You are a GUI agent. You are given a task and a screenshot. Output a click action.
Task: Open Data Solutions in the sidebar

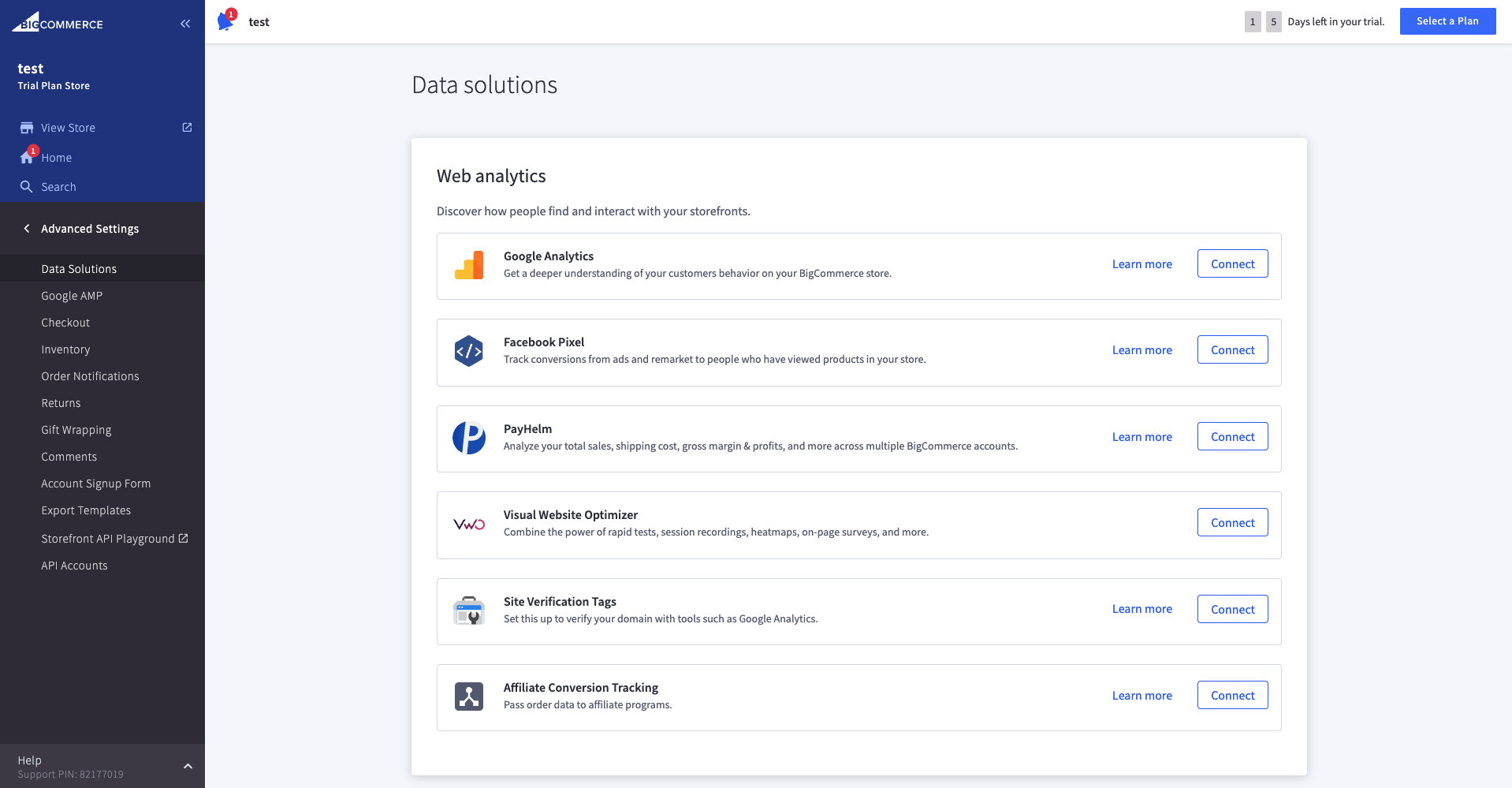coord(79,269)
